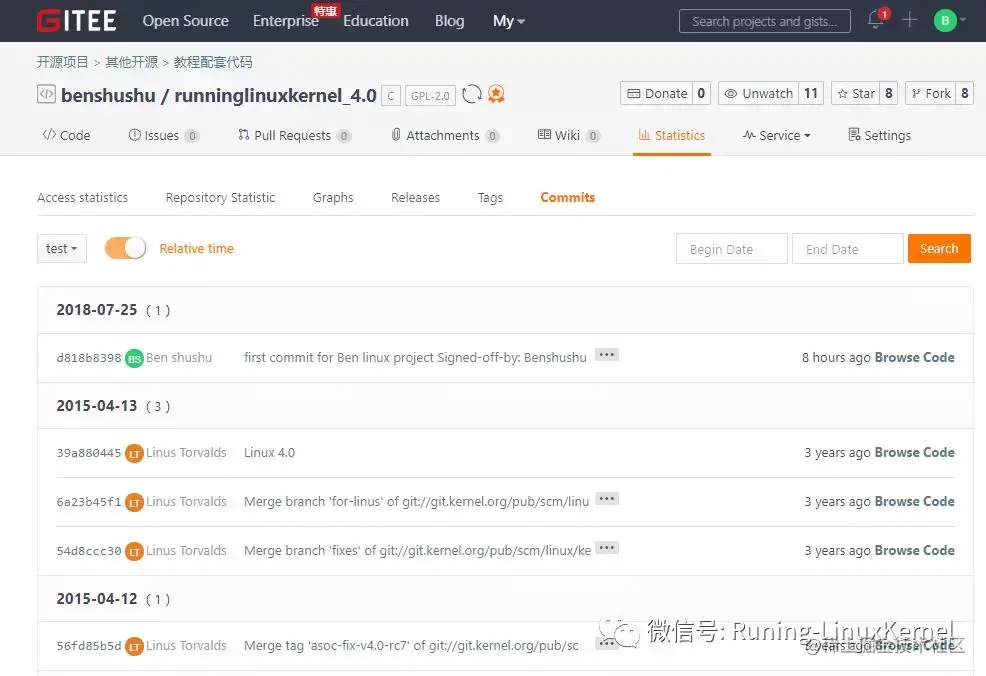Click the 其他开源 breadcrumb
Image resolution: width=986 pixels, height=676 pixels.
point(131,62)
